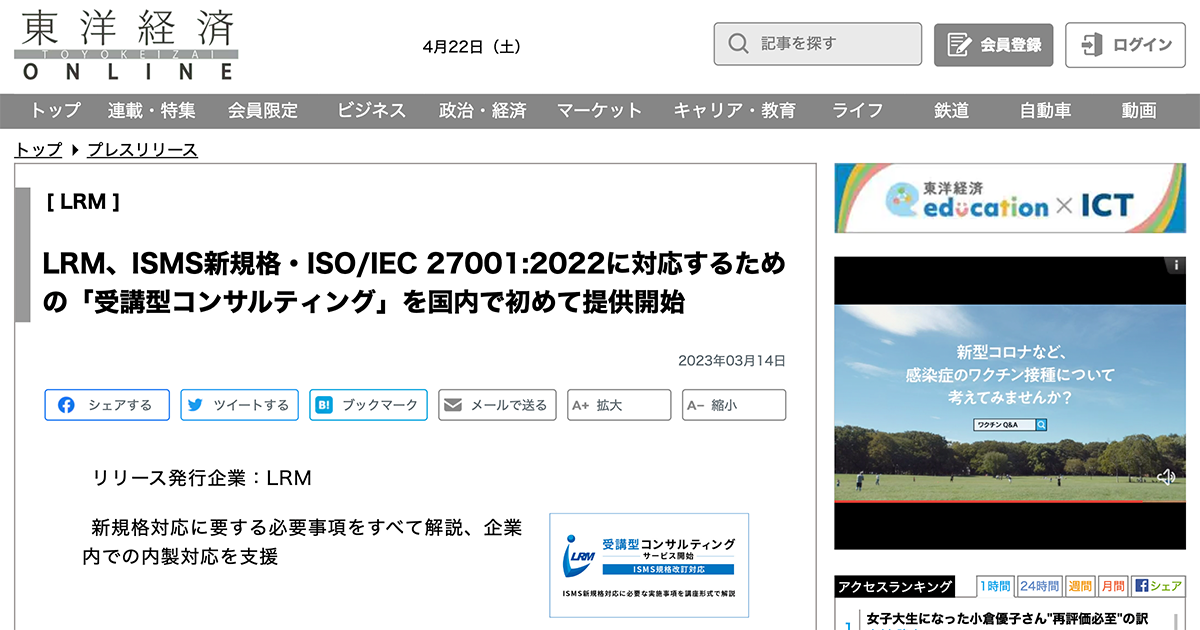Click the 2023年03月14日 publish date
The width and height of the screenshot is (1200, 630).
point(732,360)
